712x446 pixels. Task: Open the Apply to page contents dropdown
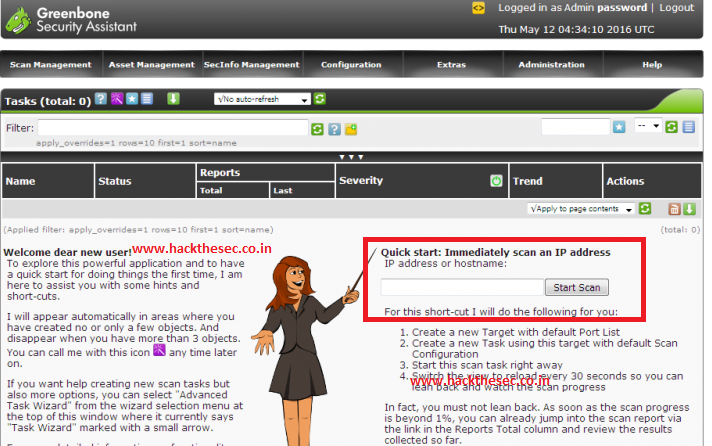pyautogui.click(x=581, y=209)
